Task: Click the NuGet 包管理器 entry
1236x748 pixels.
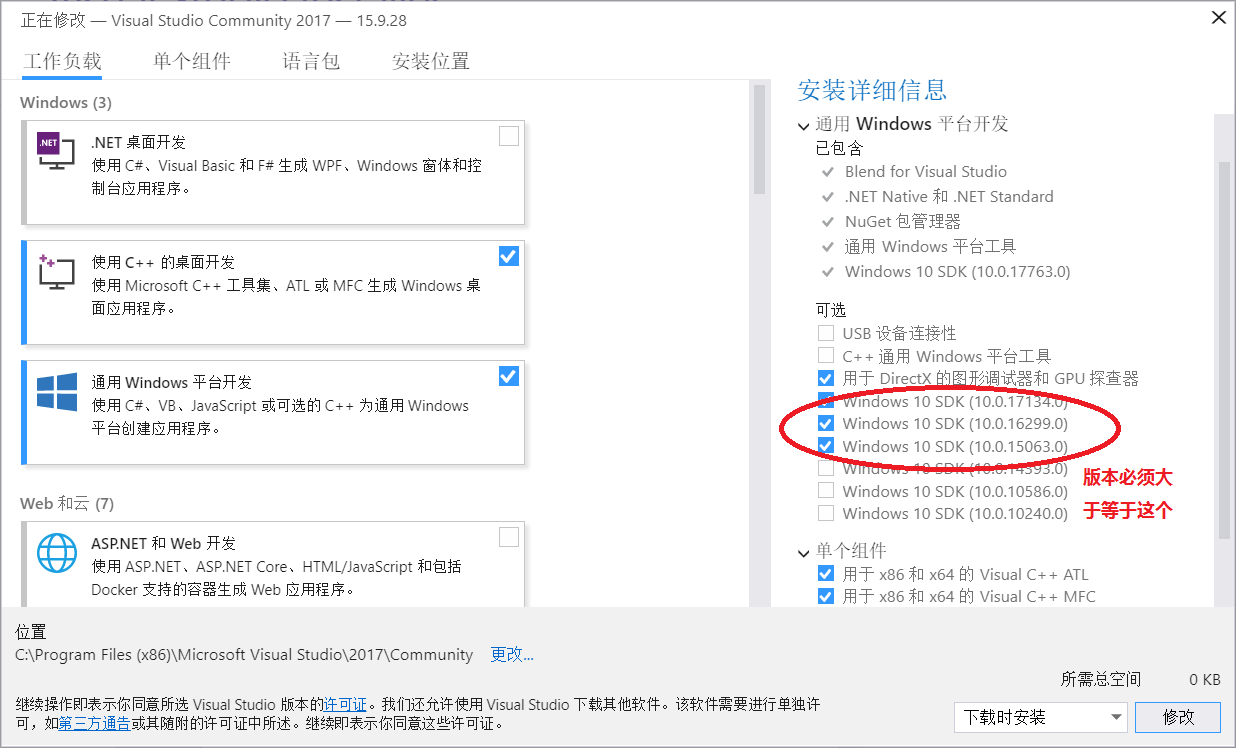Action: (903, 222)
